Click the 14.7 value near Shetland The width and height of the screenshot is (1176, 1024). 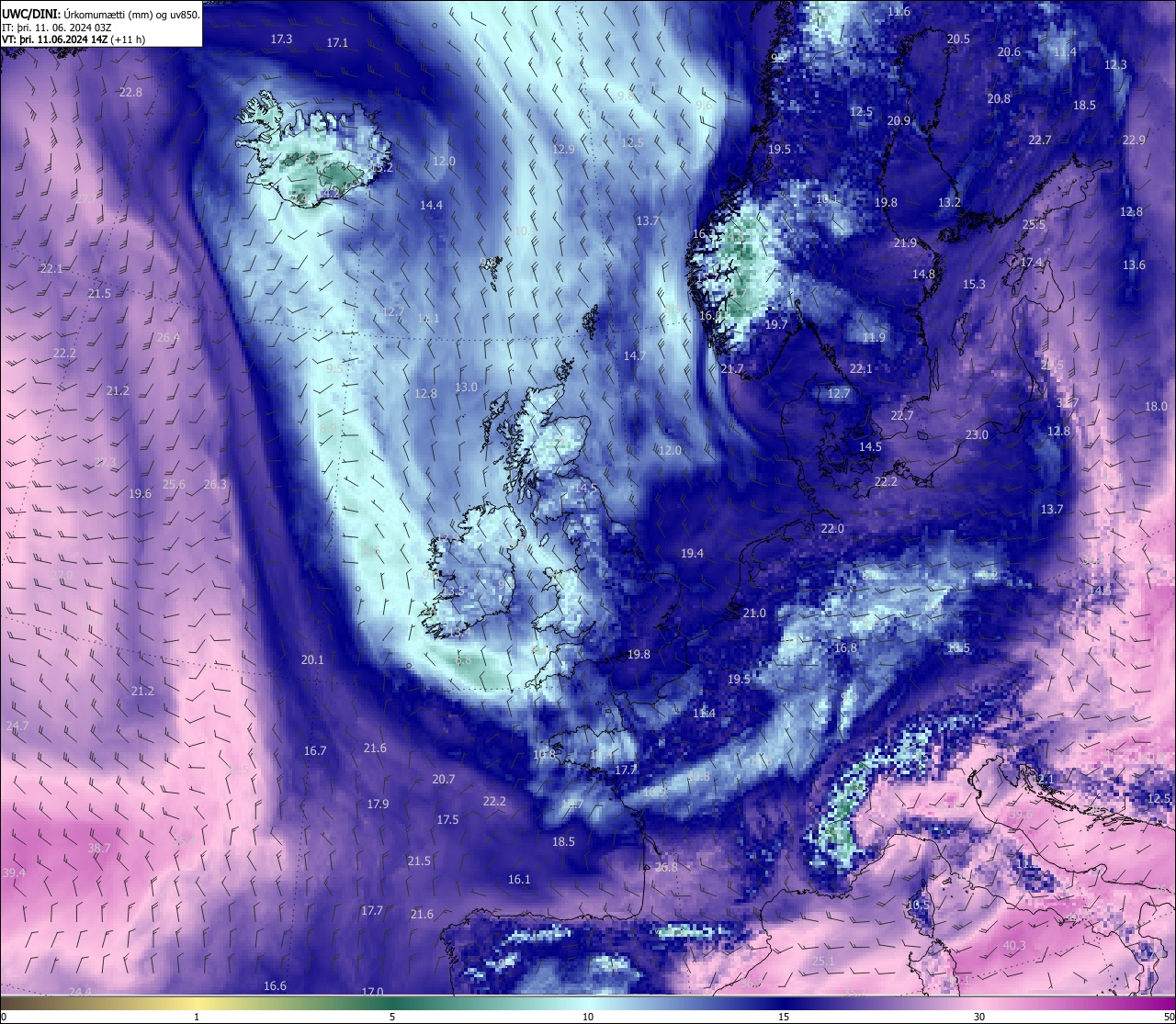tap(635, 356)
